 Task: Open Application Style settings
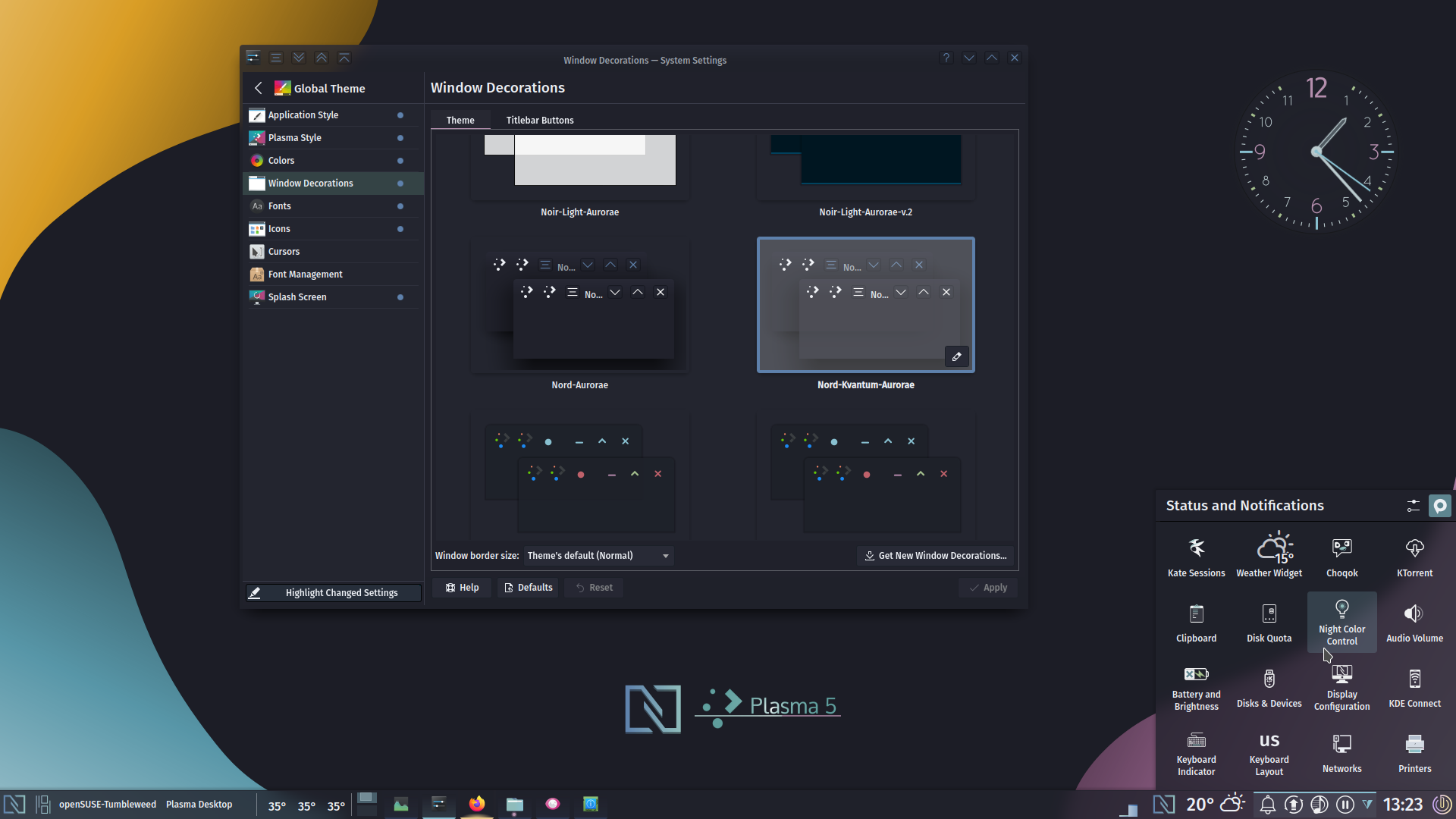[333, 115]
